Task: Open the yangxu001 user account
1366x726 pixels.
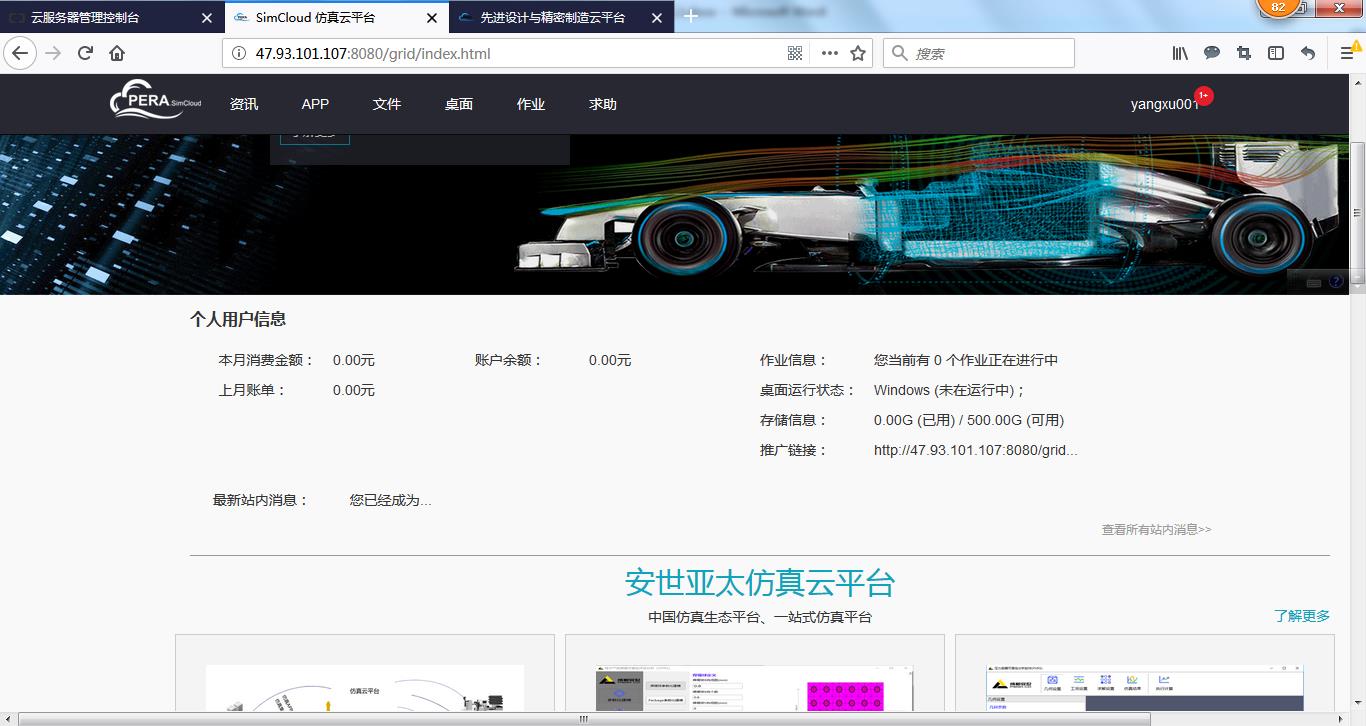Action: coord(1164,104)
